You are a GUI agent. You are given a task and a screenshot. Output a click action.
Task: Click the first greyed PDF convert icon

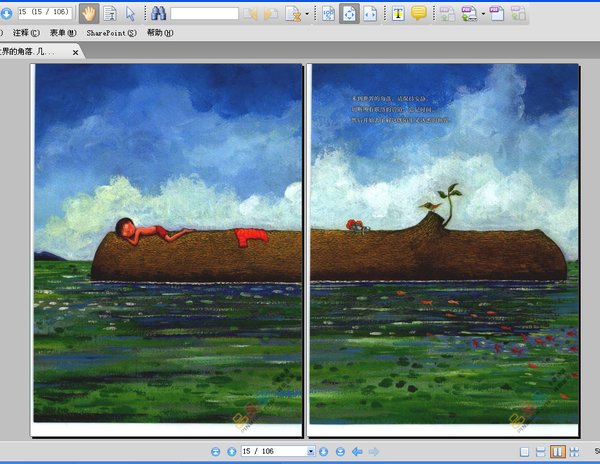click(x=447, y=14)
